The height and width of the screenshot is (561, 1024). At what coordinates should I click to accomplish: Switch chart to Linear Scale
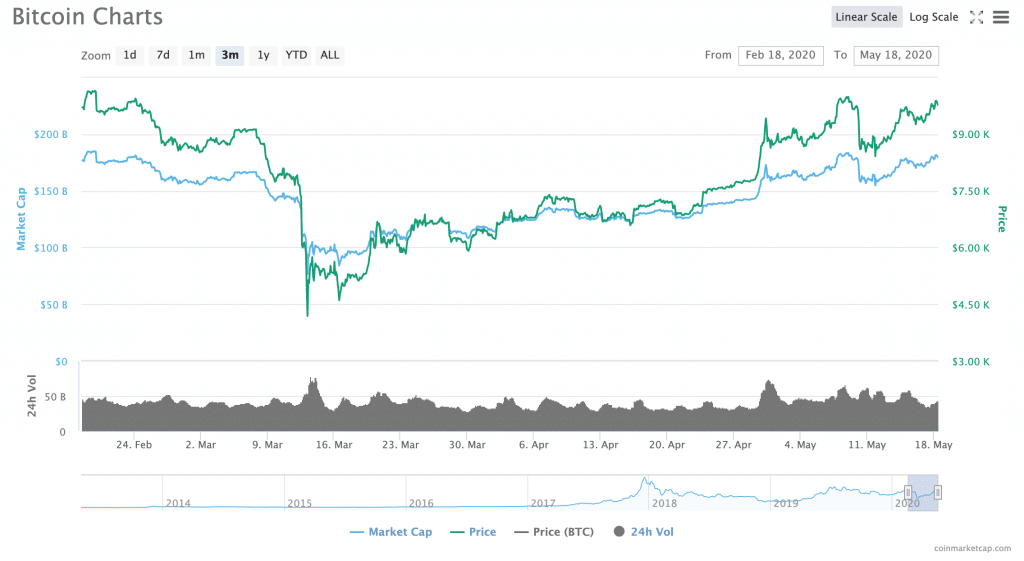(x=866, y=17)
